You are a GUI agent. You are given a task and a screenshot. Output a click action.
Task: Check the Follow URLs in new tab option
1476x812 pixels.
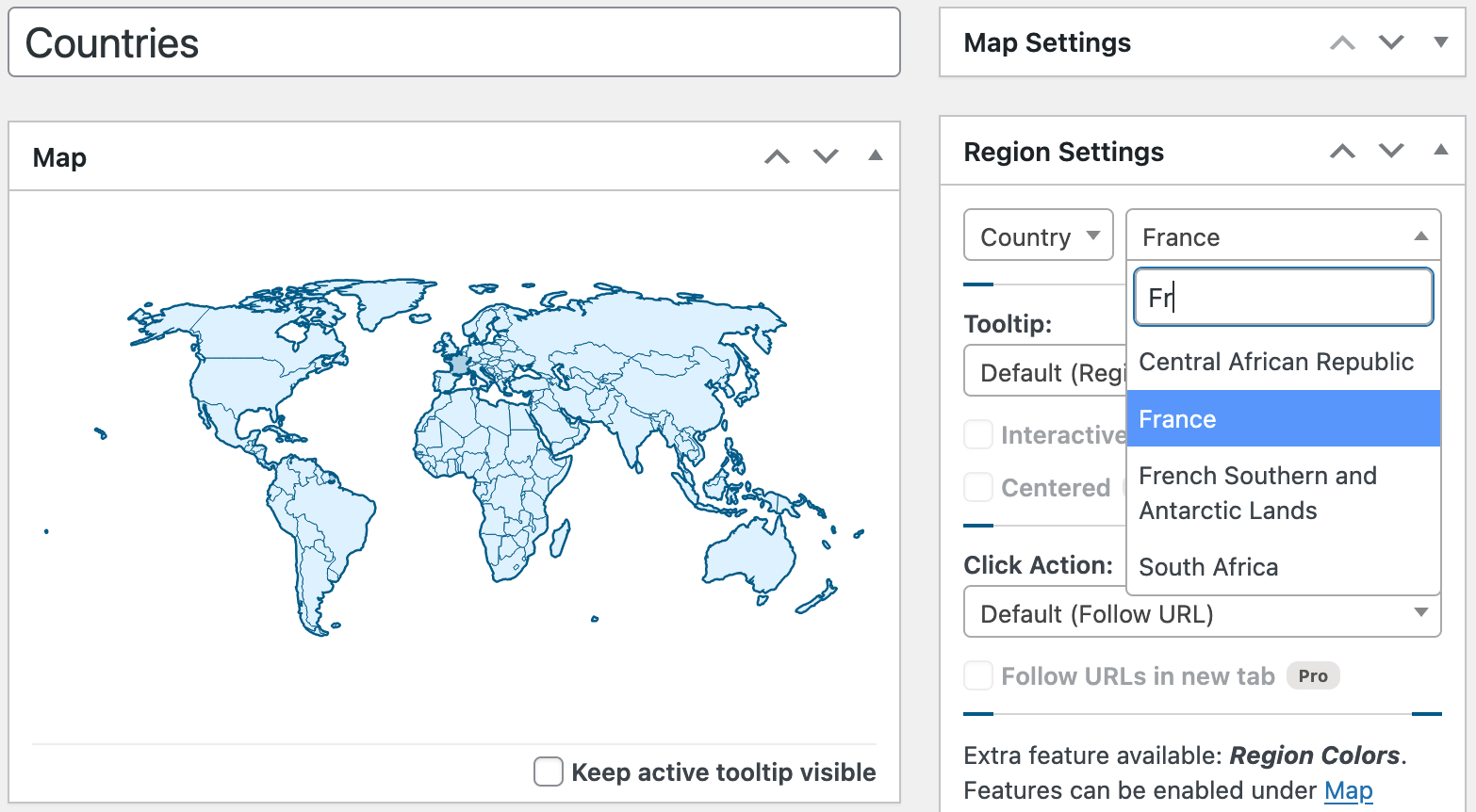[978, 676]
